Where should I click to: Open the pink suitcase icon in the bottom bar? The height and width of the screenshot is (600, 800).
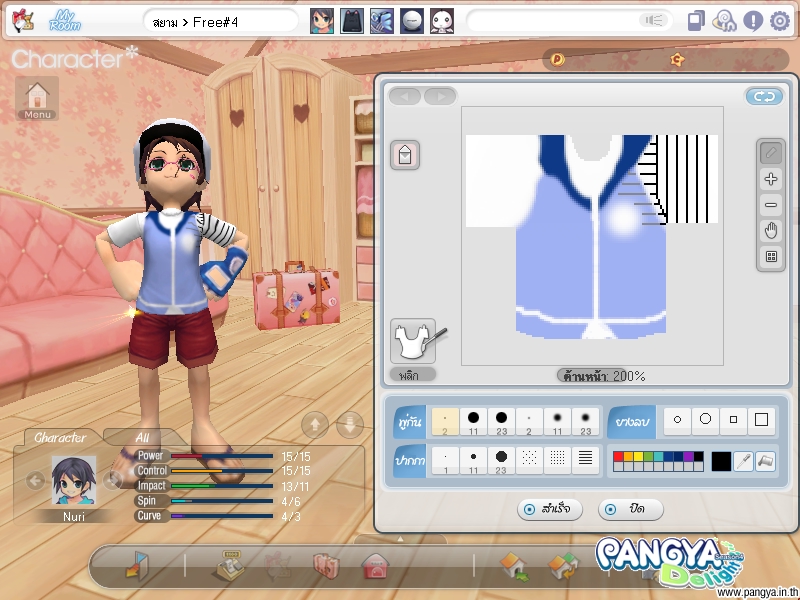[x=326, y=566]
